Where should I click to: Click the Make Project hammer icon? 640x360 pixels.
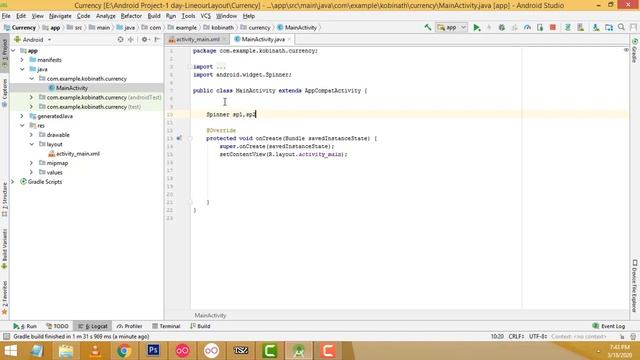(x=428, y=27)
